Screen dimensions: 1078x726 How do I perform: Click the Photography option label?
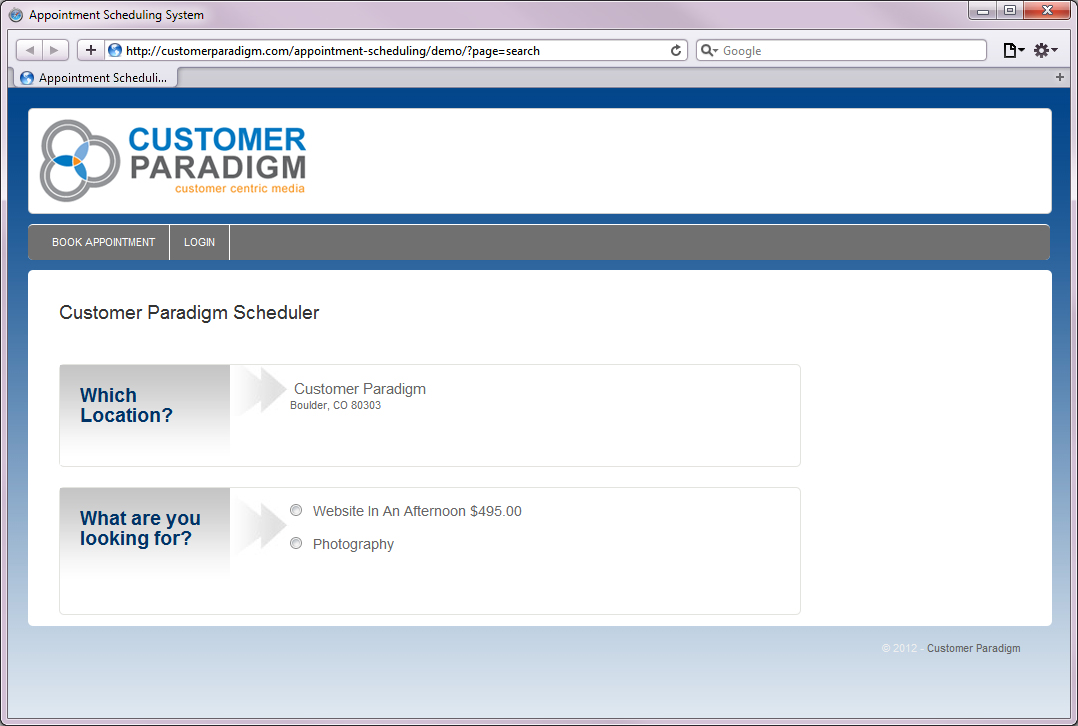tap(353, 544)
